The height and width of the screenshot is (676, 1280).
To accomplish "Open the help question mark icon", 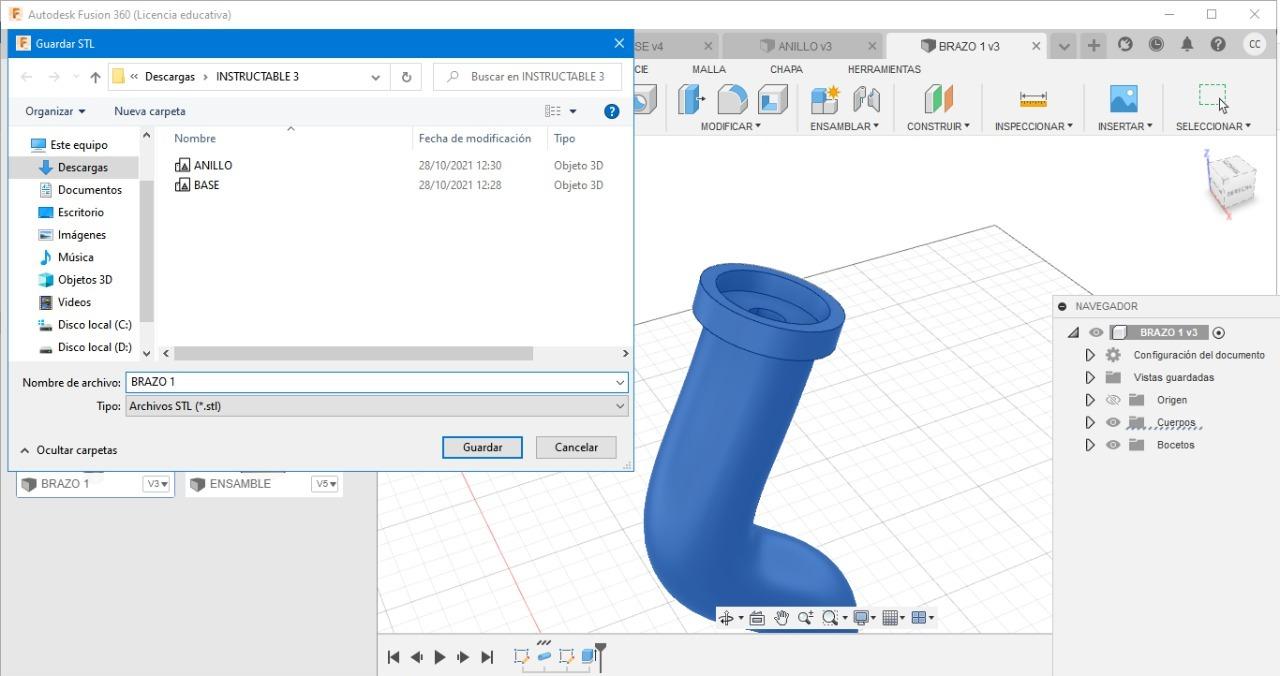I will [1218, 45].
